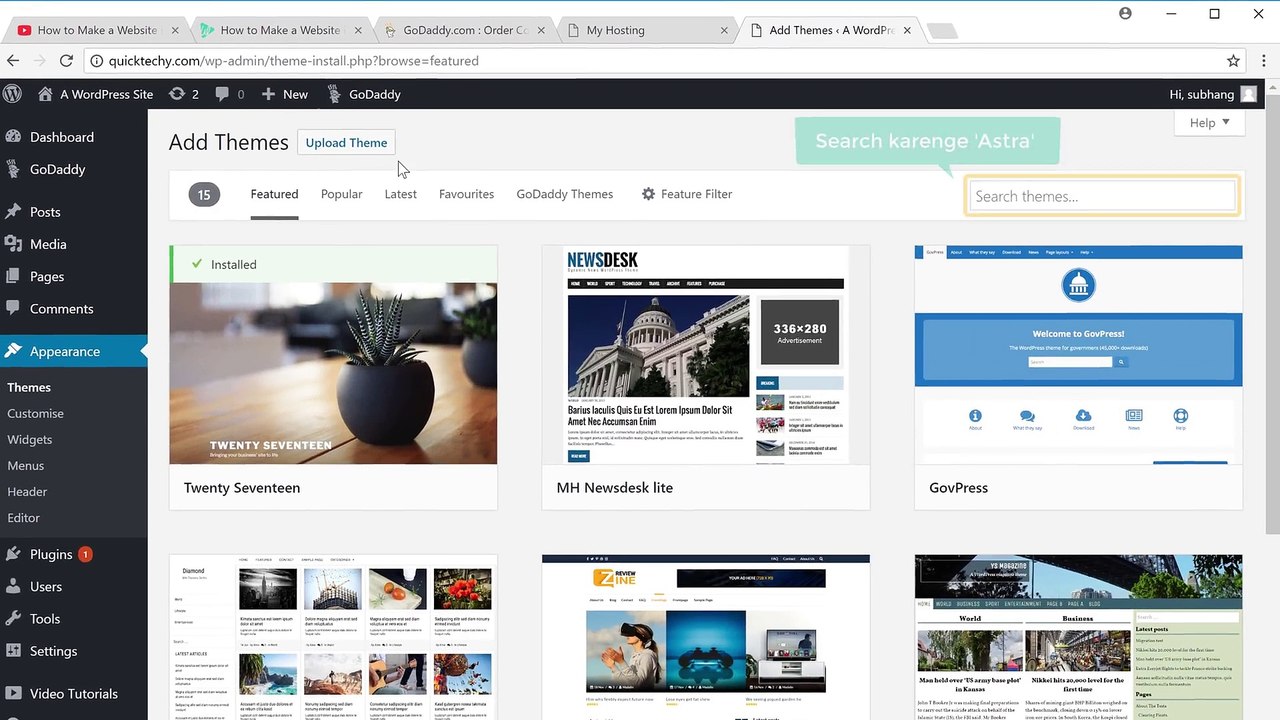Screen dimensions: 1280x720
Task: Click the theme count badge showing 15
Action: (x=204, y=194)
